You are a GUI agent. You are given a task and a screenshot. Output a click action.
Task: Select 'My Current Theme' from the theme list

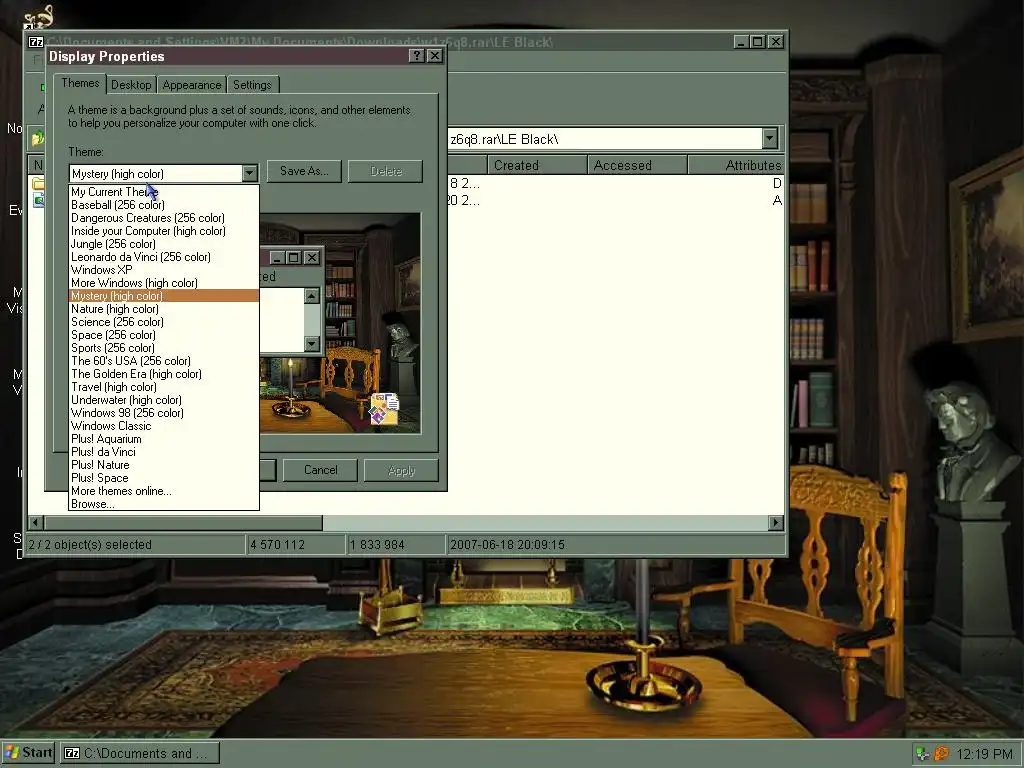pyautogui.click(x=164, y=191)
